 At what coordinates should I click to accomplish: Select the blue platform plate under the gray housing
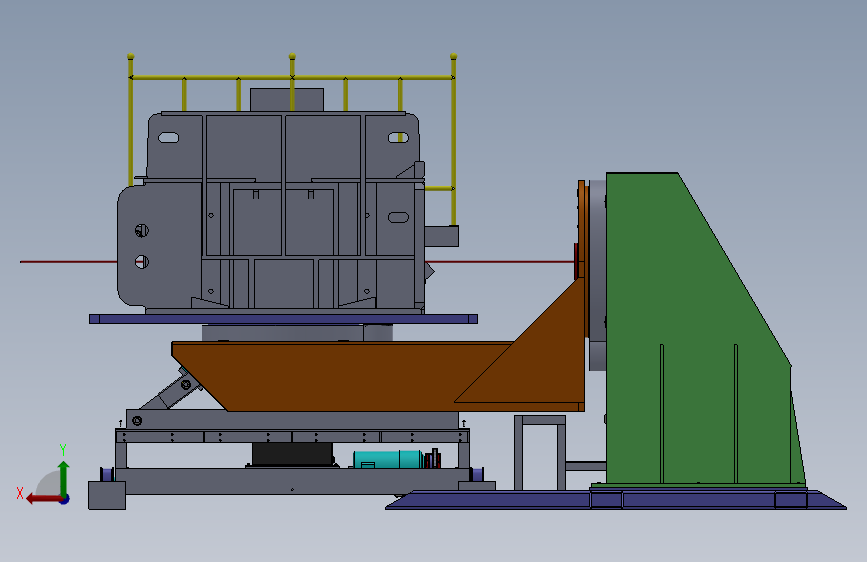tap(283, 319)
